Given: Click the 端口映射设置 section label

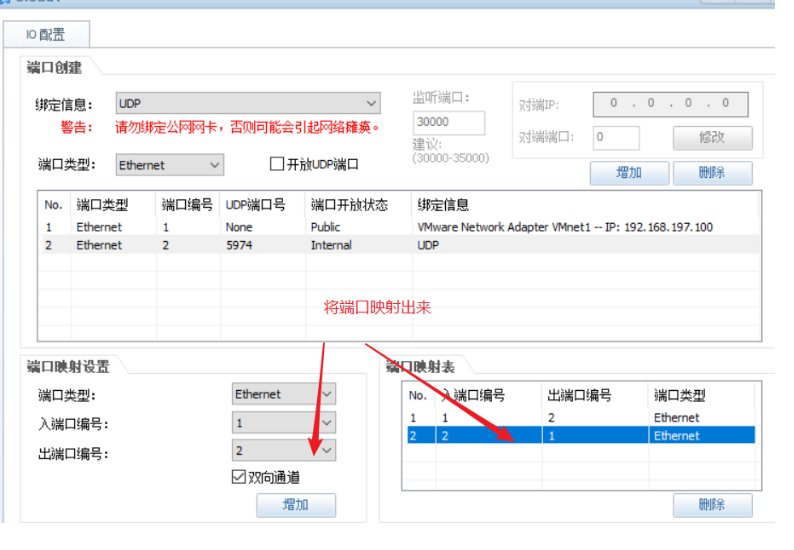Looking at the screenshot, I should click(68, 366).
